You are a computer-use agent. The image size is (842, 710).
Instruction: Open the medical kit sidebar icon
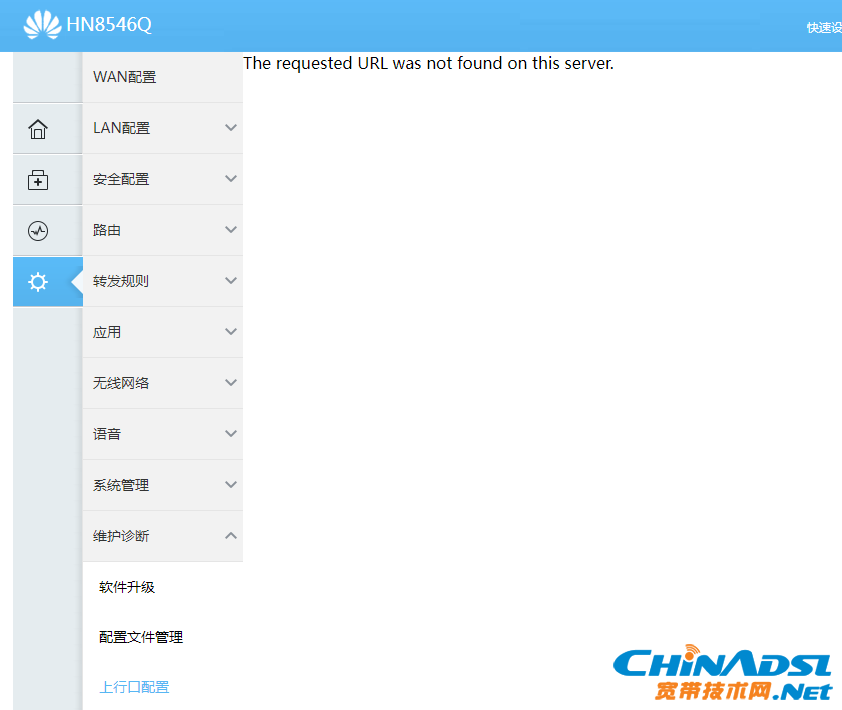[38, 180]
